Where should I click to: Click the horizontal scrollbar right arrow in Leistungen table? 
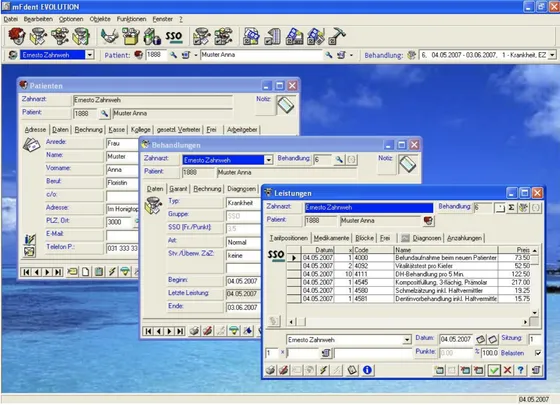click(x=525, y=322)
